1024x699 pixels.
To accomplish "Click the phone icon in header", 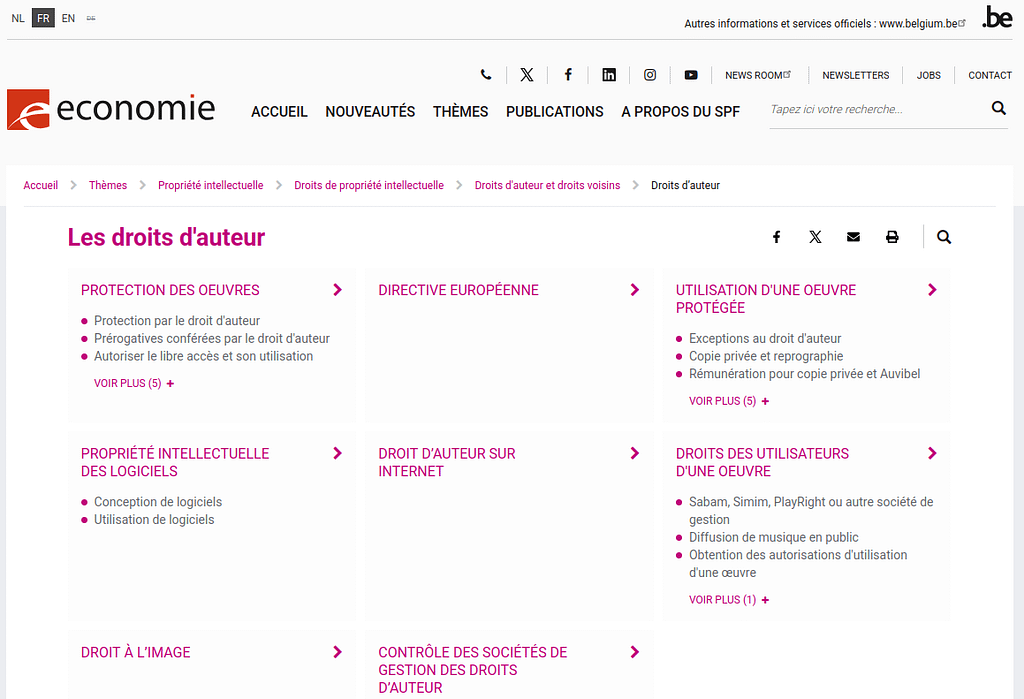I will click(x=486, y=75).
